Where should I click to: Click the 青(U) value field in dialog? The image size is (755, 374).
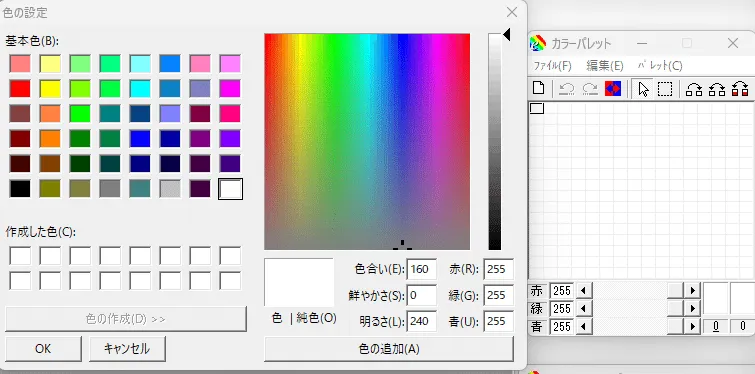[499, 321]
